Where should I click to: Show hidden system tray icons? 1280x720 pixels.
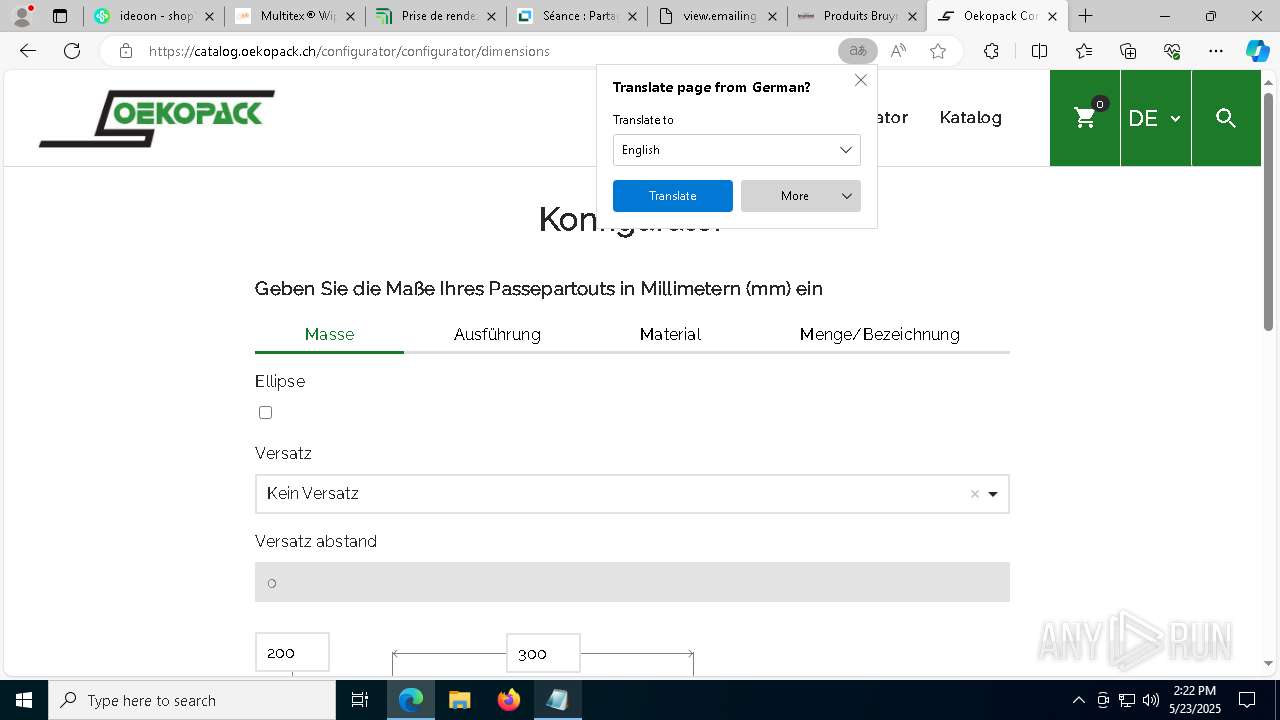1078,700
